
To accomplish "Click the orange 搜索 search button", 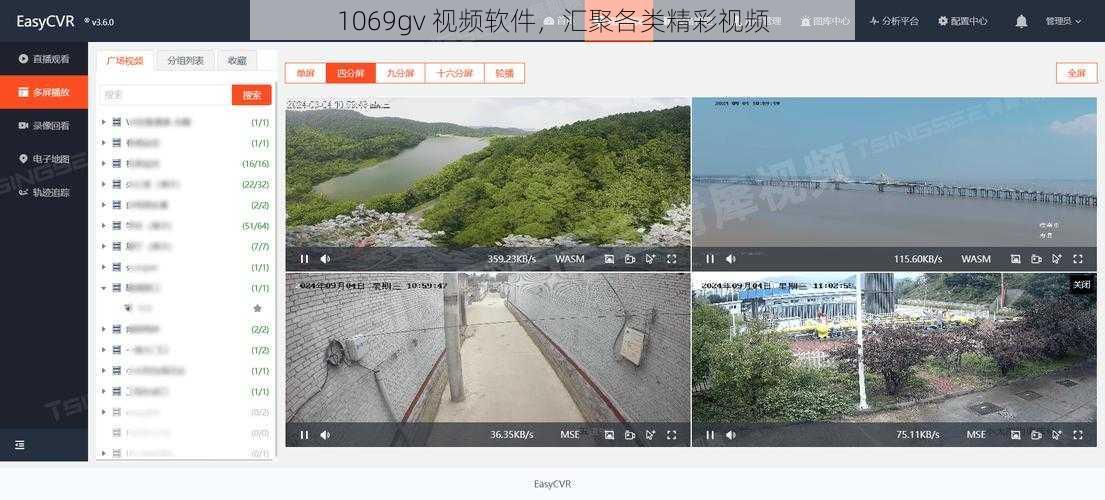I will (x=252, y=95).
